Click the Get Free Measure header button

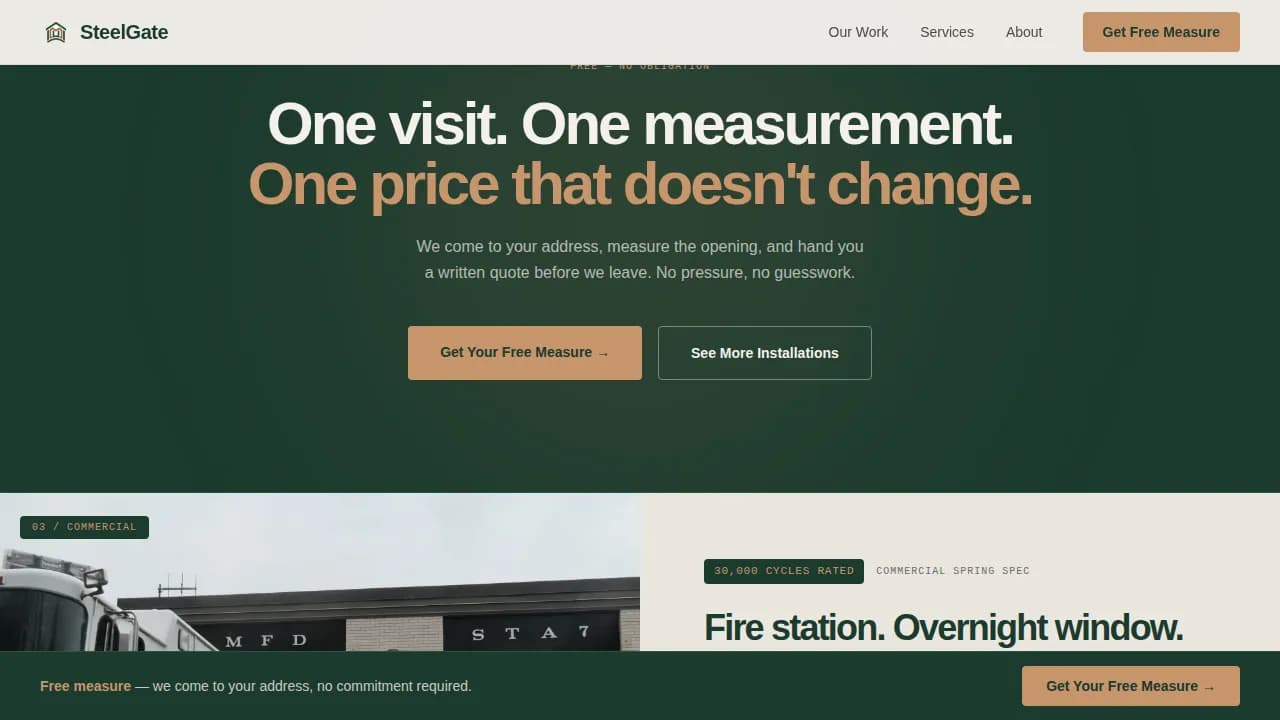(x=1161, y=31)
